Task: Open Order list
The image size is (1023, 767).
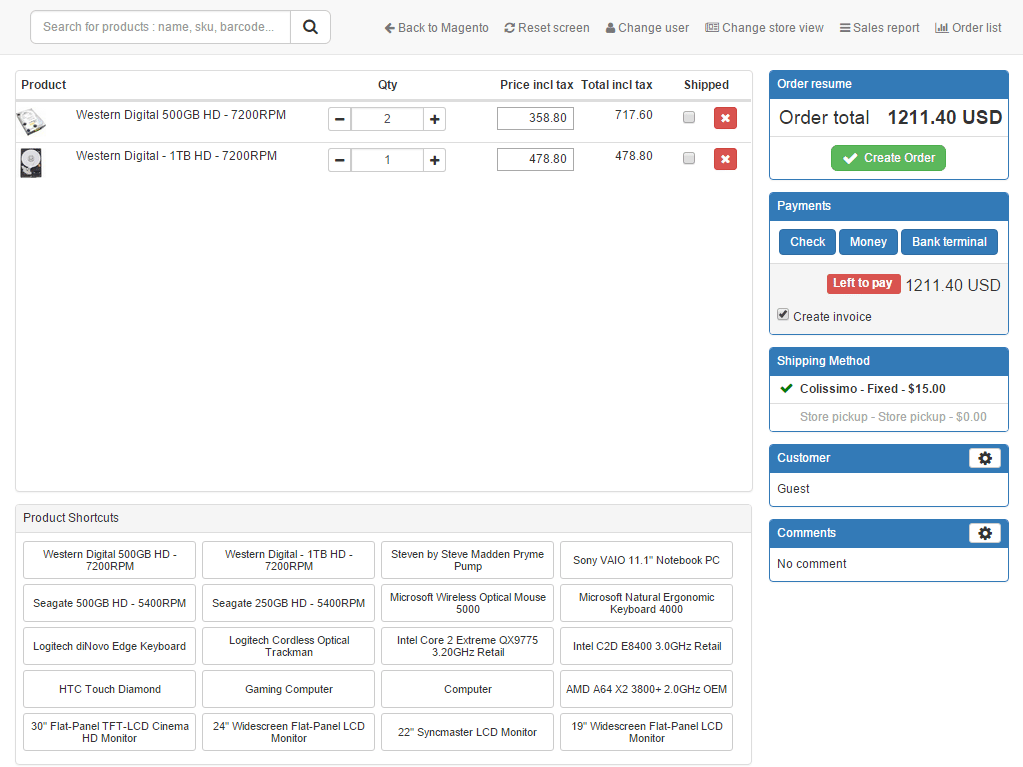Action: click(x=968, y=27)
